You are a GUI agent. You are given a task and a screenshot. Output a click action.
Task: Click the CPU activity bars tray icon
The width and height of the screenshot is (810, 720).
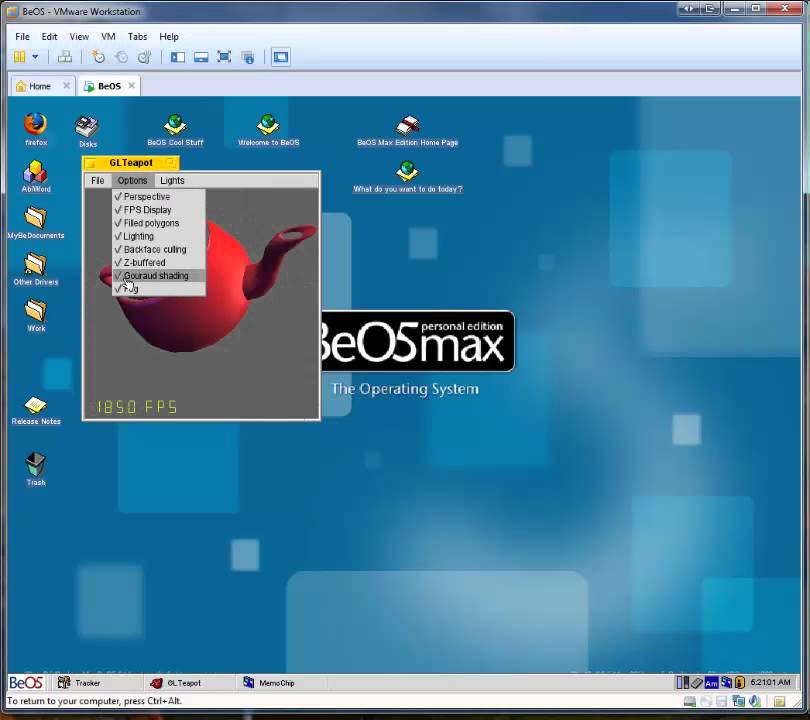click(682, 683)
